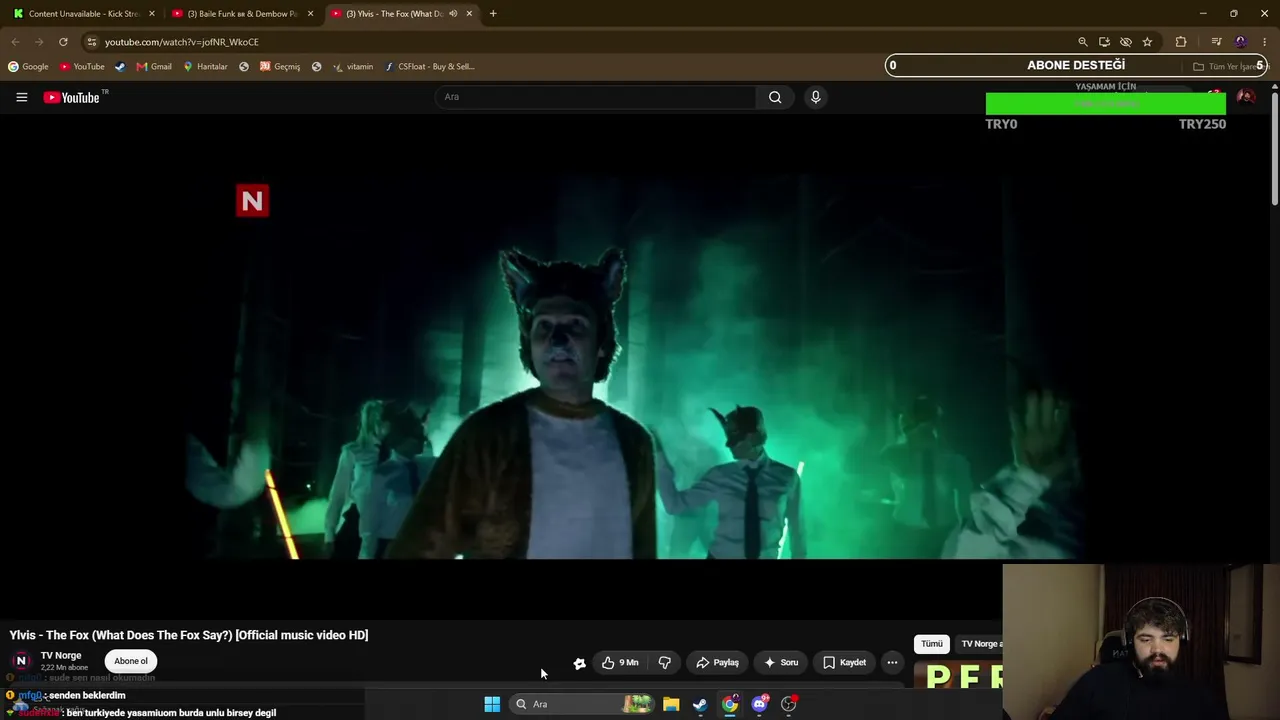This screenshot has height=720, width=1280.
Task: Click the browser address bar URL
Action: coord(182,42)
